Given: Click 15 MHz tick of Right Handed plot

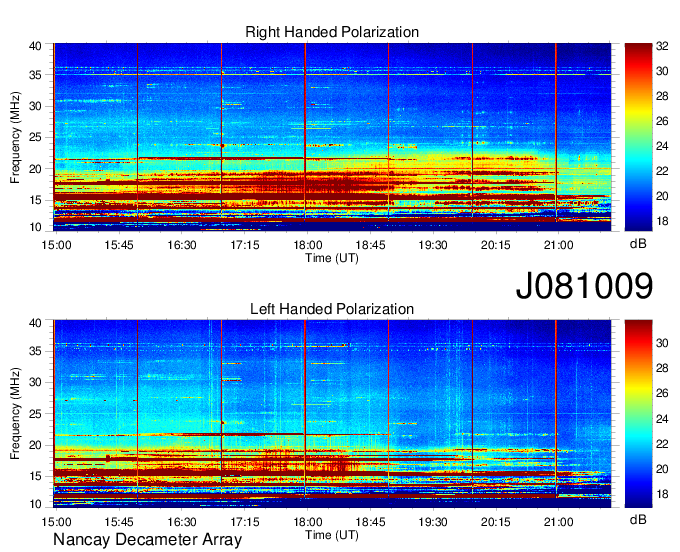Looking at the screenshot, I should pos(35,200).
